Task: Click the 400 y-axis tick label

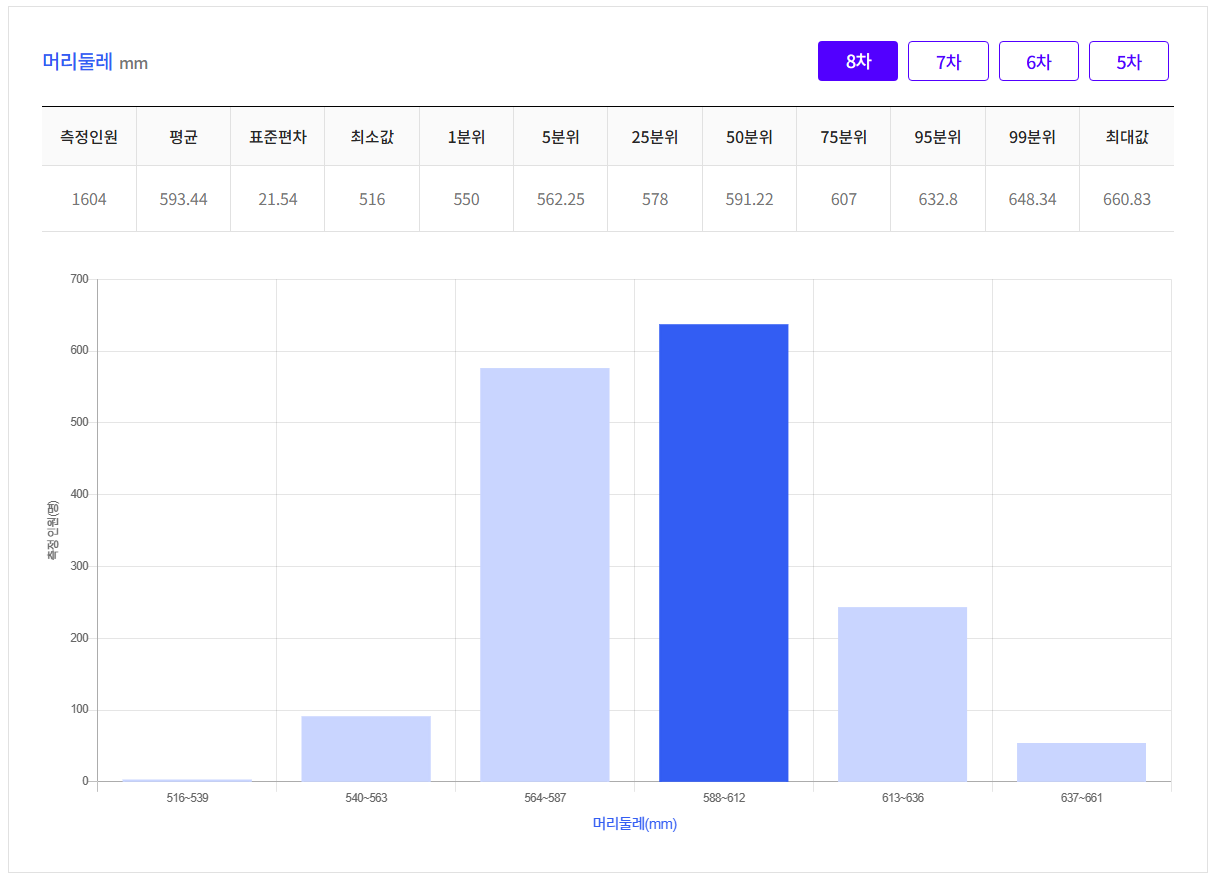Action: point(79,494)
